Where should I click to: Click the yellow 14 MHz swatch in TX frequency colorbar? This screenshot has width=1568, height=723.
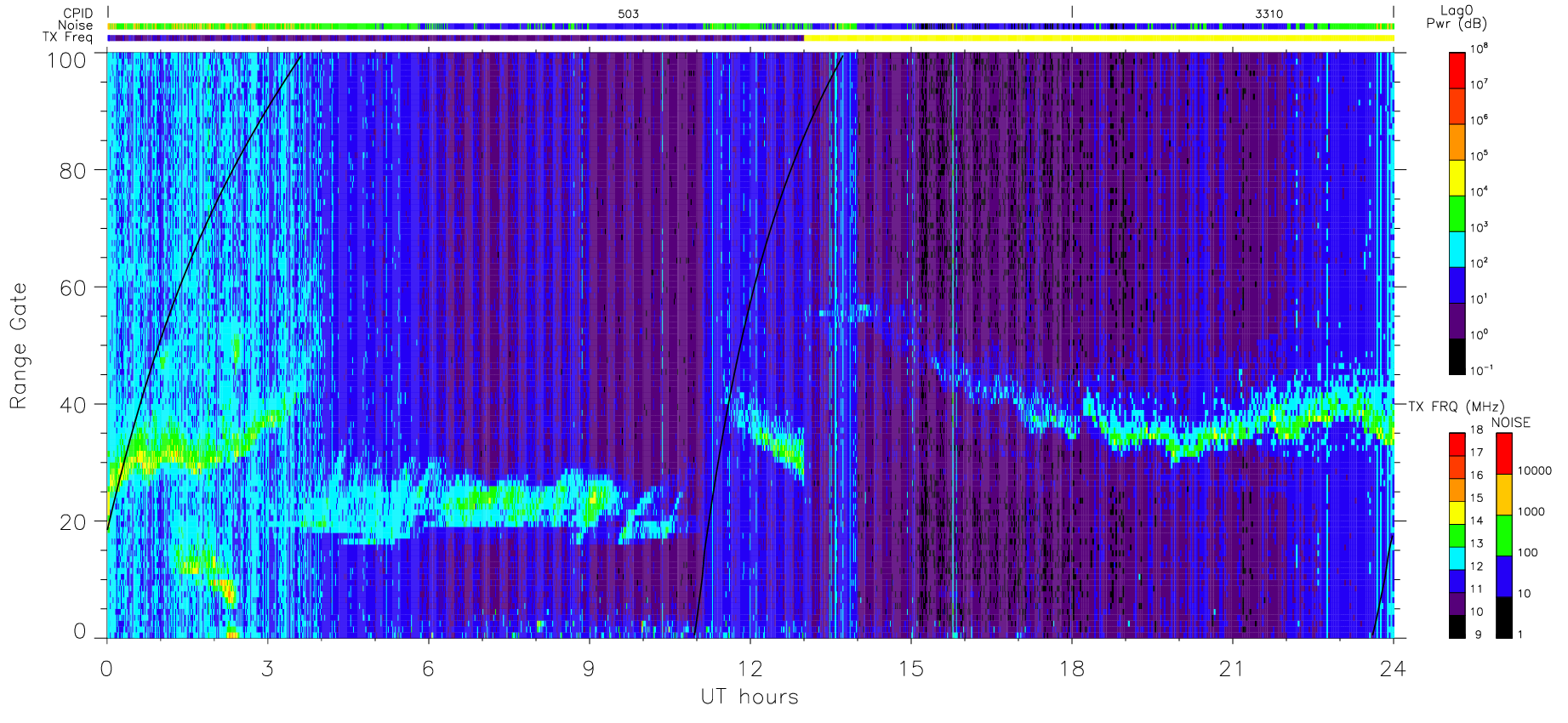point(1457,513)
